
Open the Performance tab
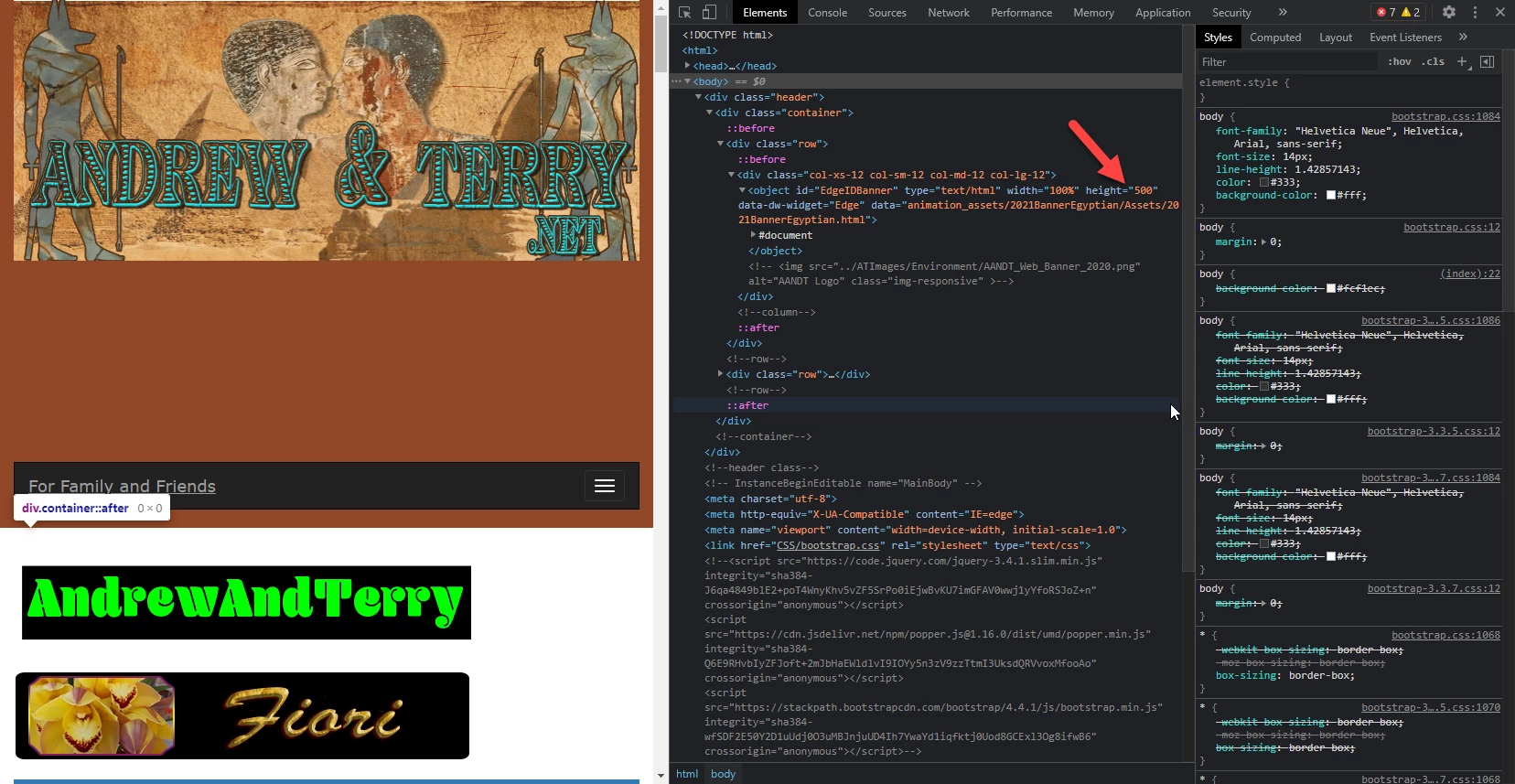1021,12
